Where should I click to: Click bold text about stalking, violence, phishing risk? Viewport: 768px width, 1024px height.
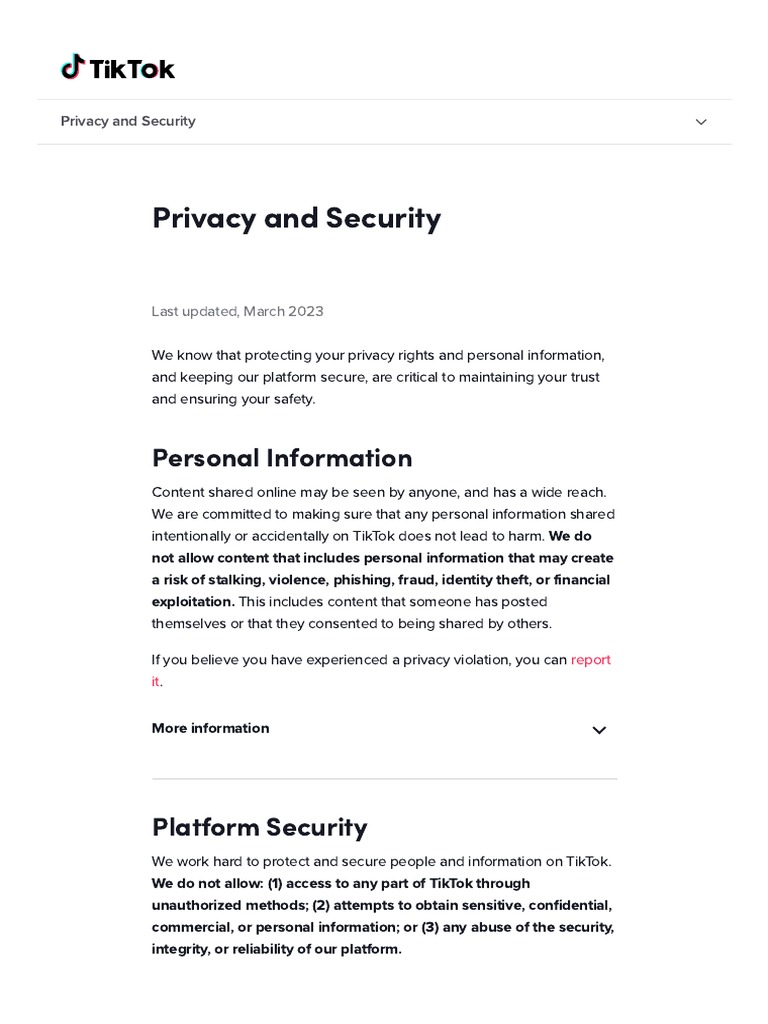pyautogui.click(x=380, y=580)
